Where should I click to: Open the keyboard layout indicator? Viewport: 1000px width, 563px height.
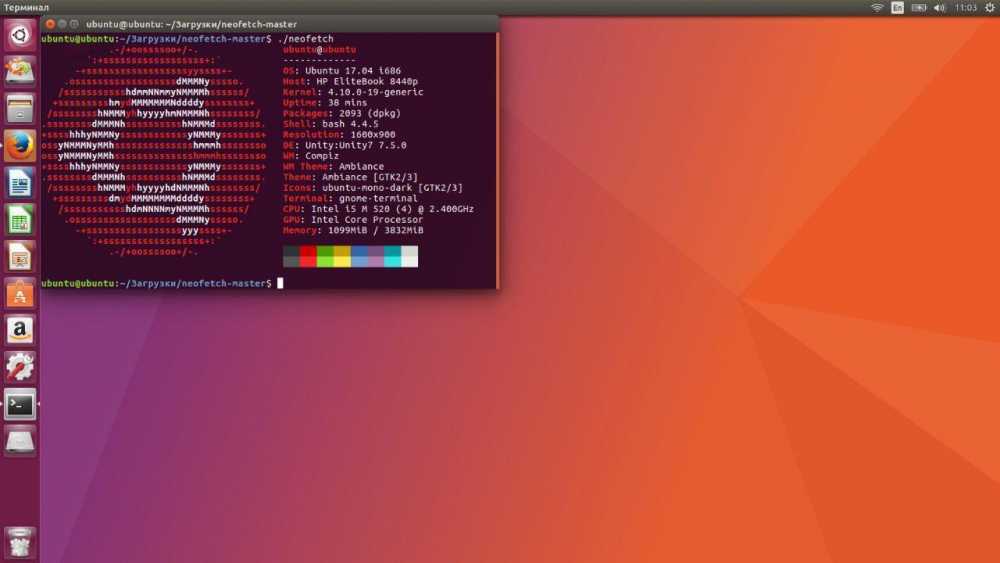coord(897,8)
